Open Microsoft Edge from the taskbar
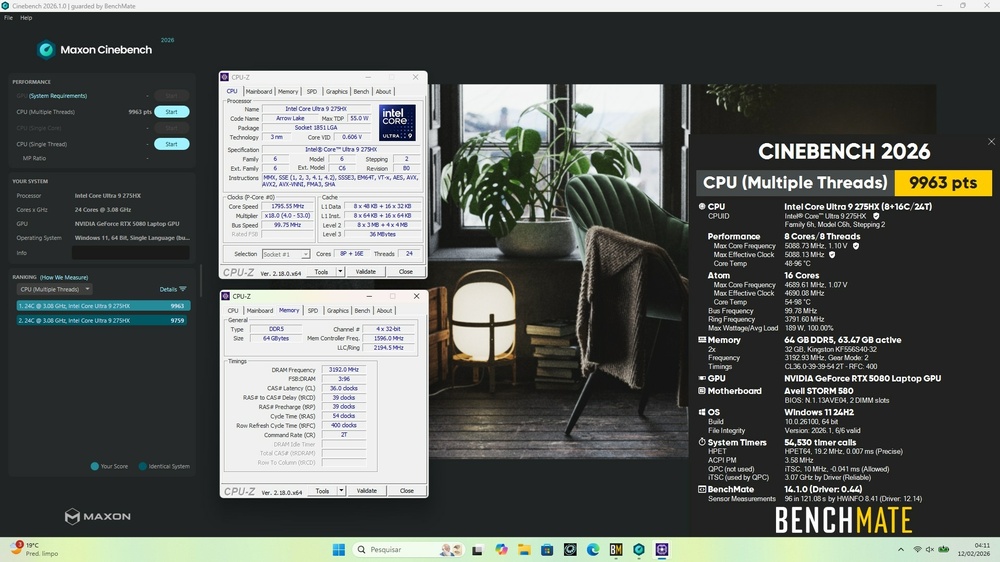The width and height of the screenshot is (1000, 562). pos(592,549)
